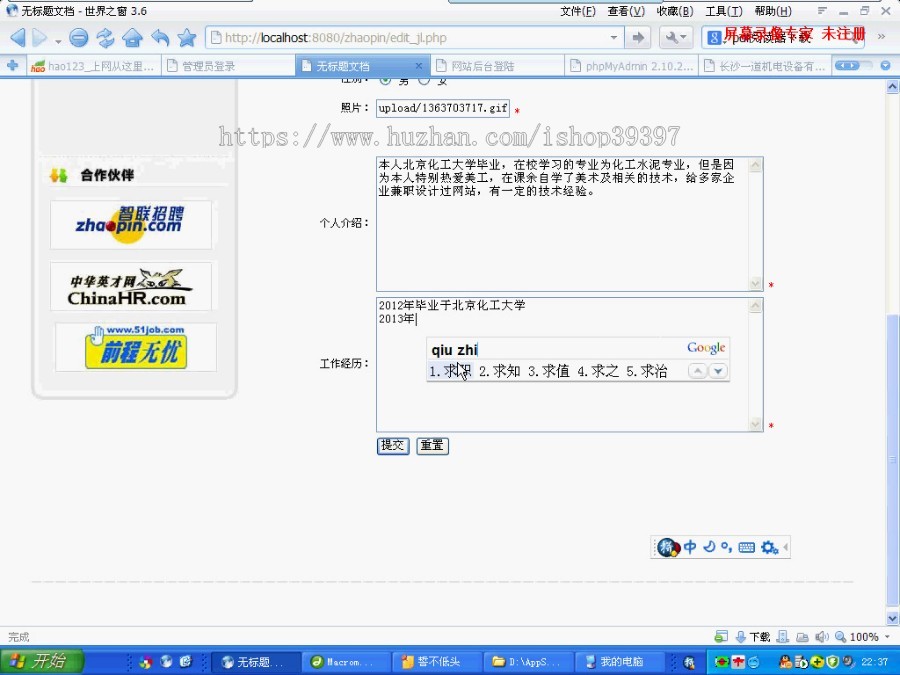Click the round Stop loading icon
The width and height of the screenshot is (900, 675).
click(x=79, y=38)
